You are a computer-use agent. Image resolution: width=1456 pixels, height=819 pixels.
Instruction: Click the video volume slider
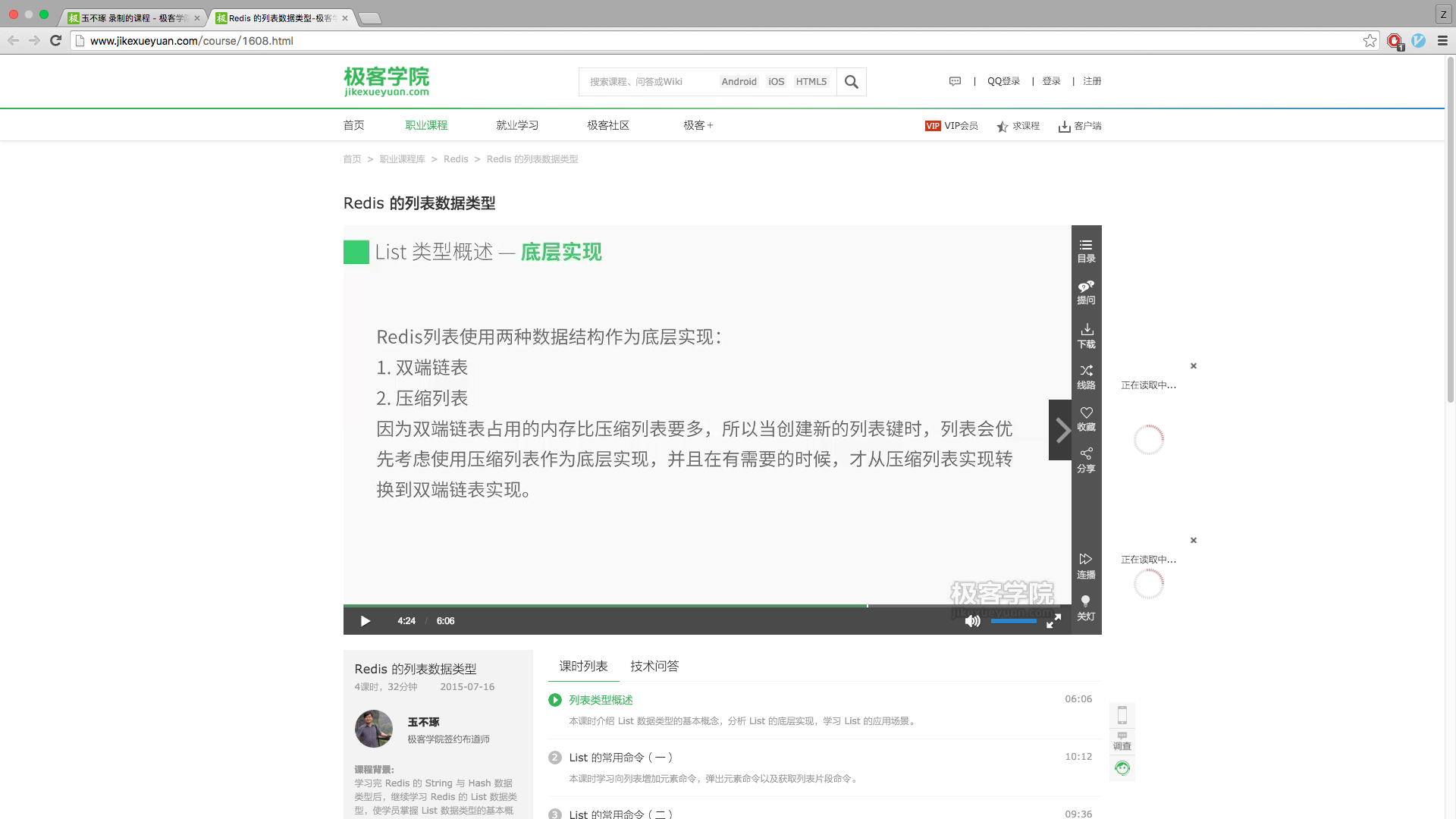click(1013, 621)
